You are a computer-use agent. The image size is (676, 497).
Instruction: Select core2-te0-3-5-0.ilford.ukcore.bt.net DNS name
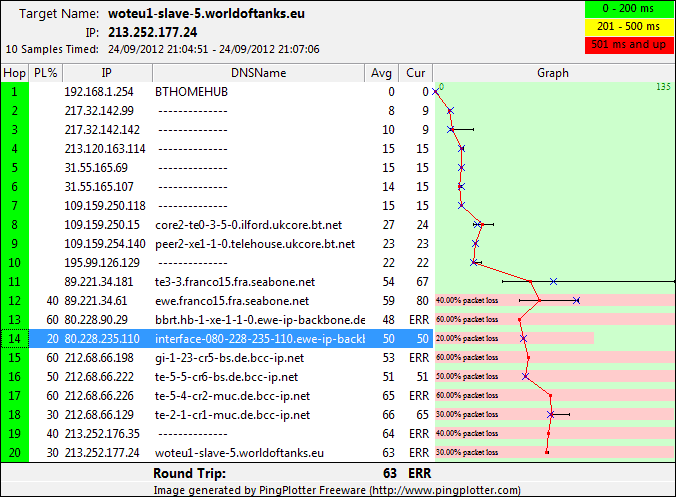[248, 225]
